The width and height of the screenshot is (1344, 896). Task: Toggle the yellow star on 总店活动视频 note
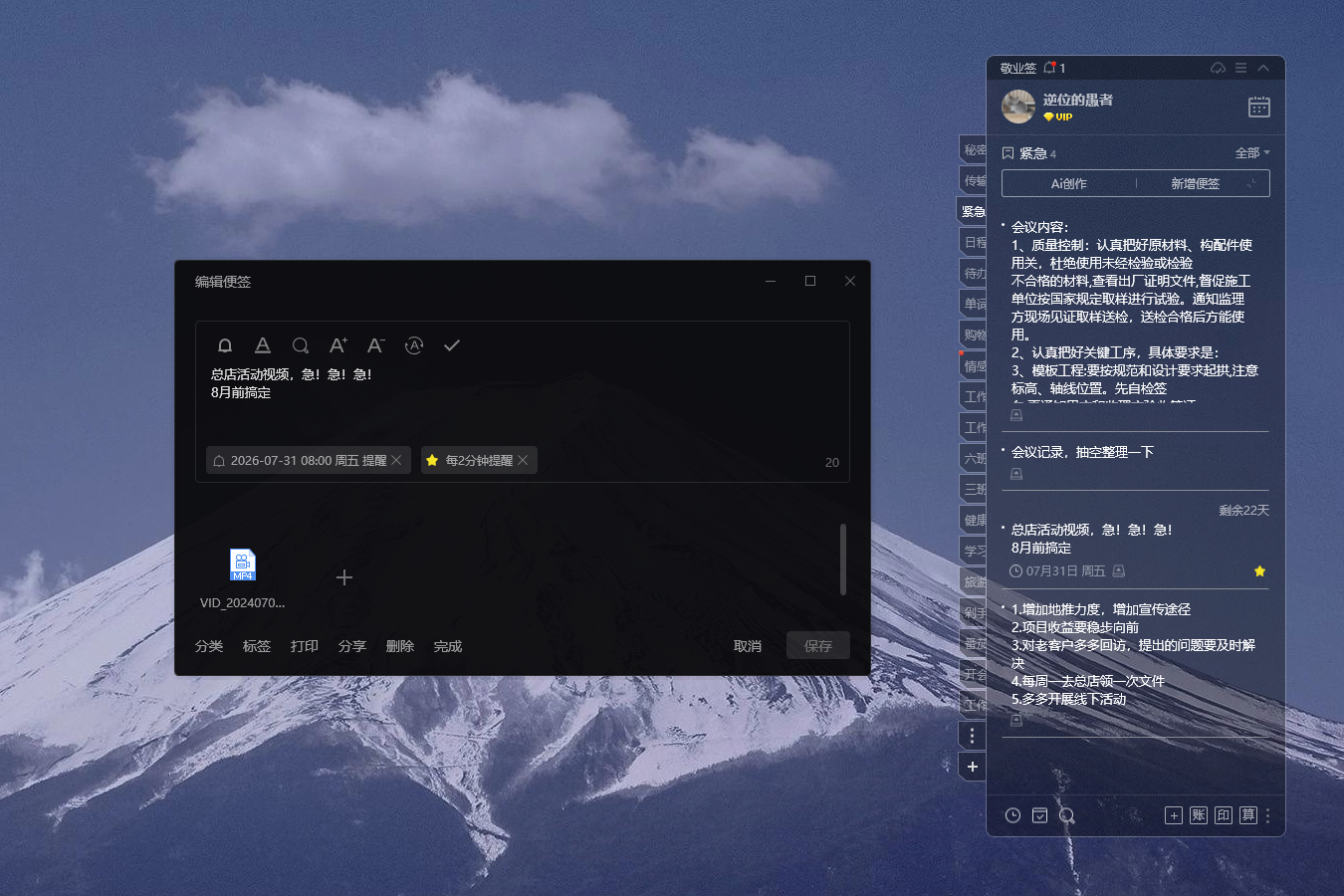(x=1259, y=570)
